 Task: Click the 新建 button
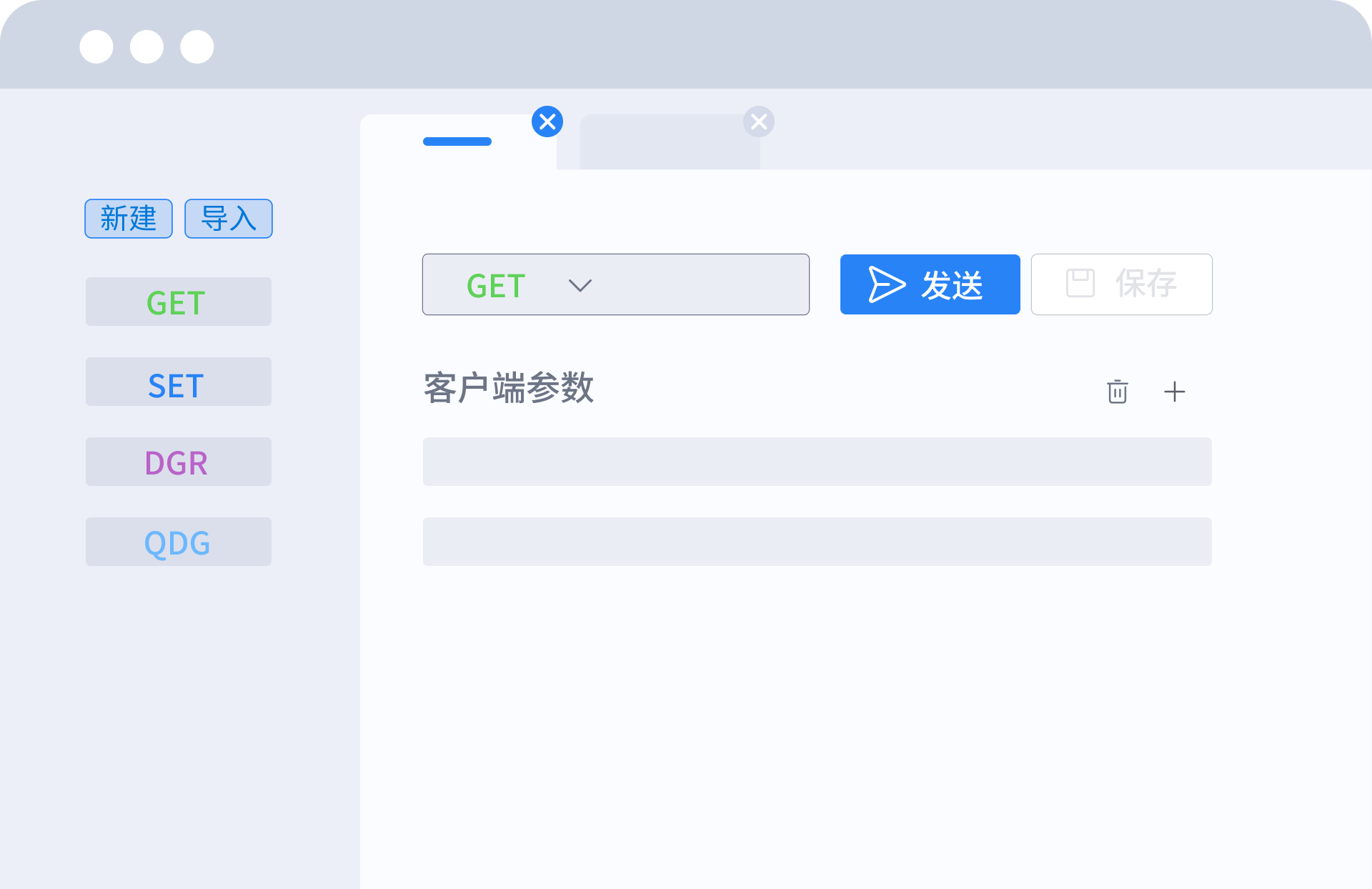click(129, 219)
